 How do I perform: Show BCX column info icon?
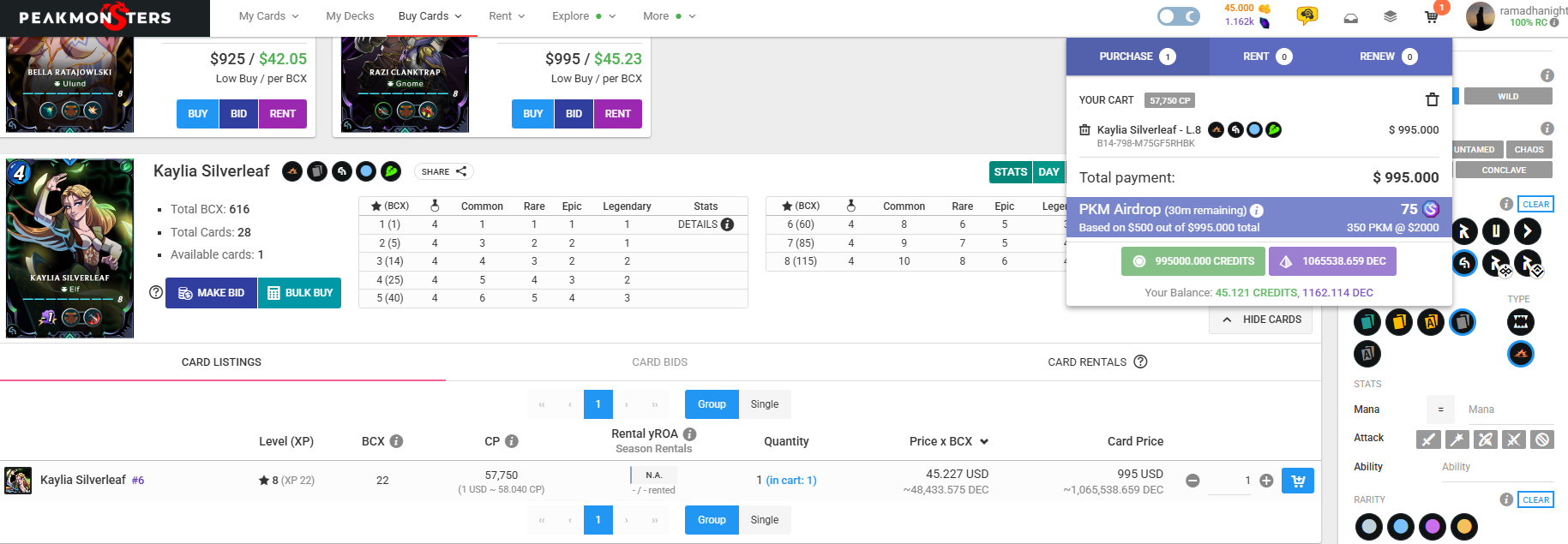pos(396,441)
